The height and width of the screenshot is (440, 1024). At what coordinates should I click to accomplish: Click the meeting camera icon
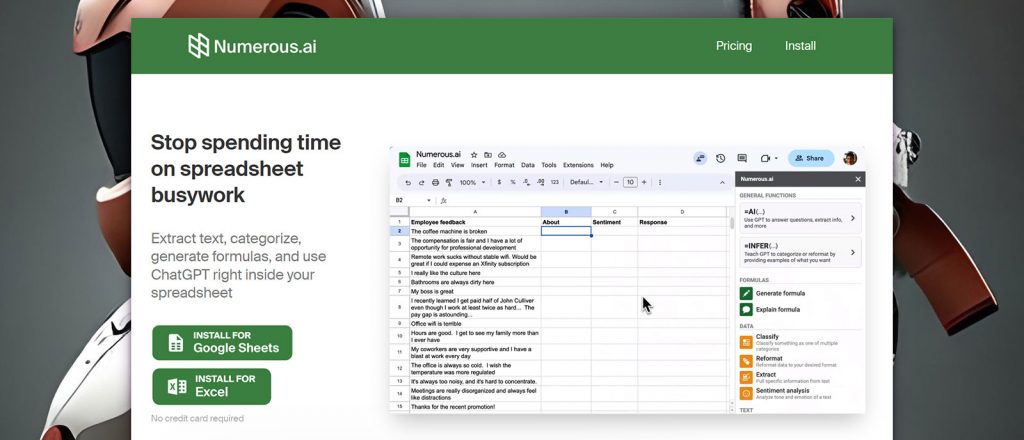click(765, 158)
